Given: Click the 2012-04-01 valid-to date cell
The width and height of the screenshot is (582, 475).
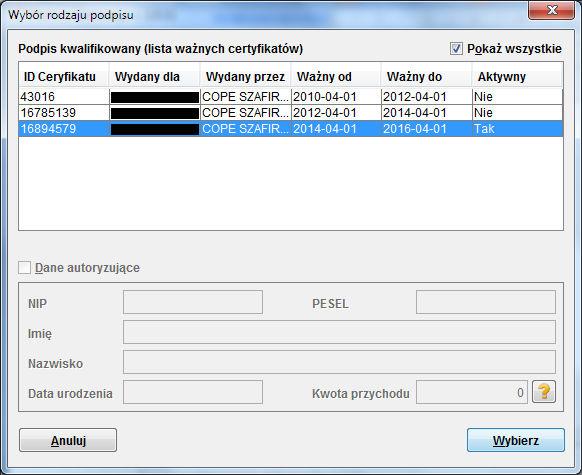Looking at the screenshot, I should click(426, 97).
